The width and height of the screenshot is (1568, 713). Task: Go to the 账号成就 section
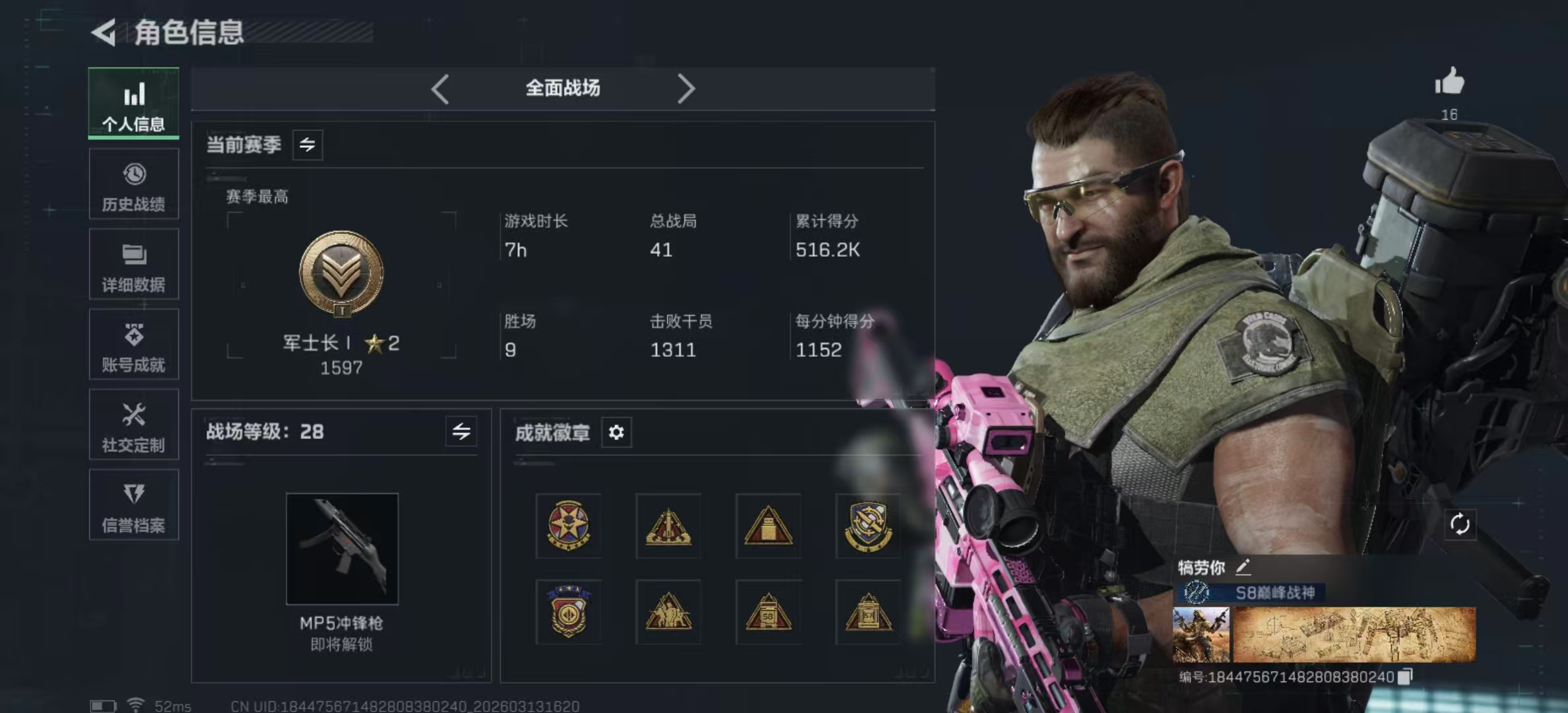point(134,345)
